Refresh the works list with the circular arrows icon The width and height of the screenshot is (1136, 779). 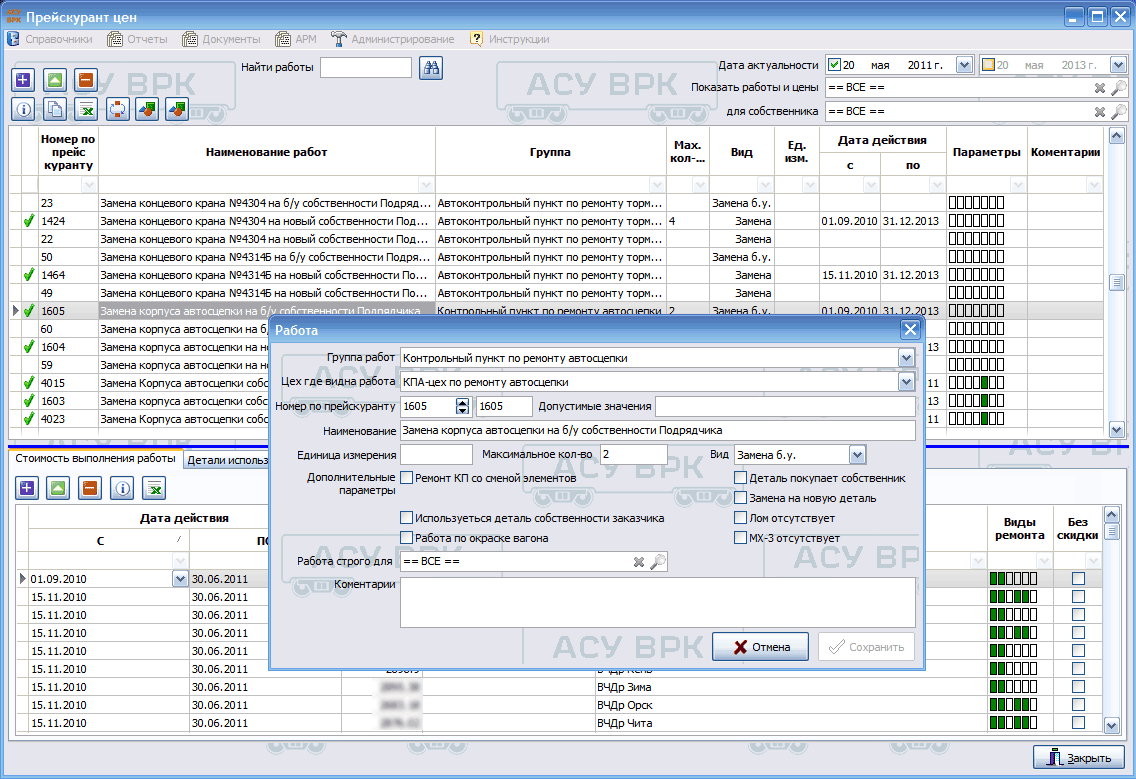(x=117, y=109)
